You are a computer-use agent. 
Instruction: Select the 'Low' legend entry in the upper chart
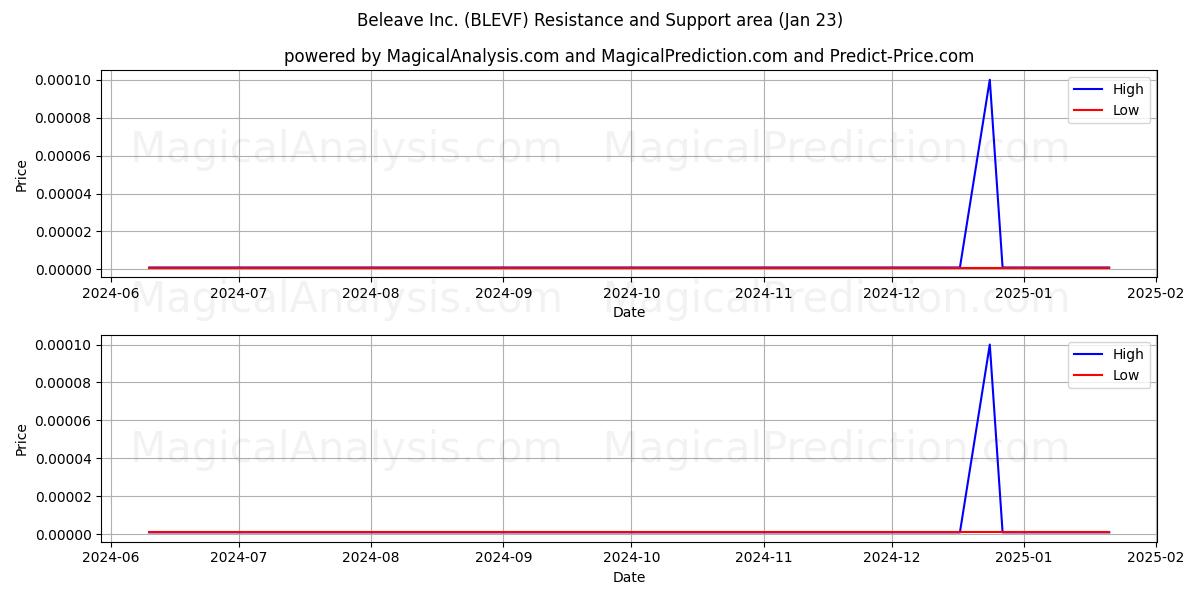coord(1108,110)
